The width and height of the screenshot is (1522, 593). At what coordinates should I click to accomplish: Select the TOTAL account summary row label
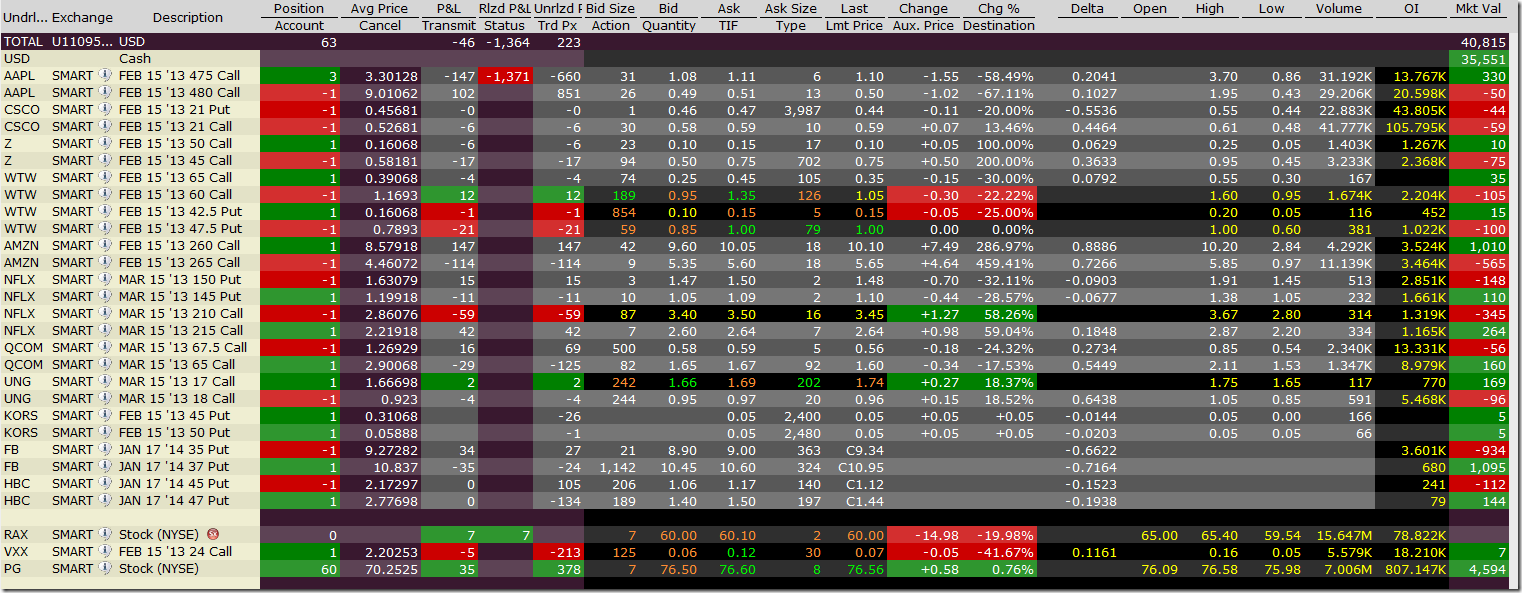pyautogui.click(x=24, y=42)
